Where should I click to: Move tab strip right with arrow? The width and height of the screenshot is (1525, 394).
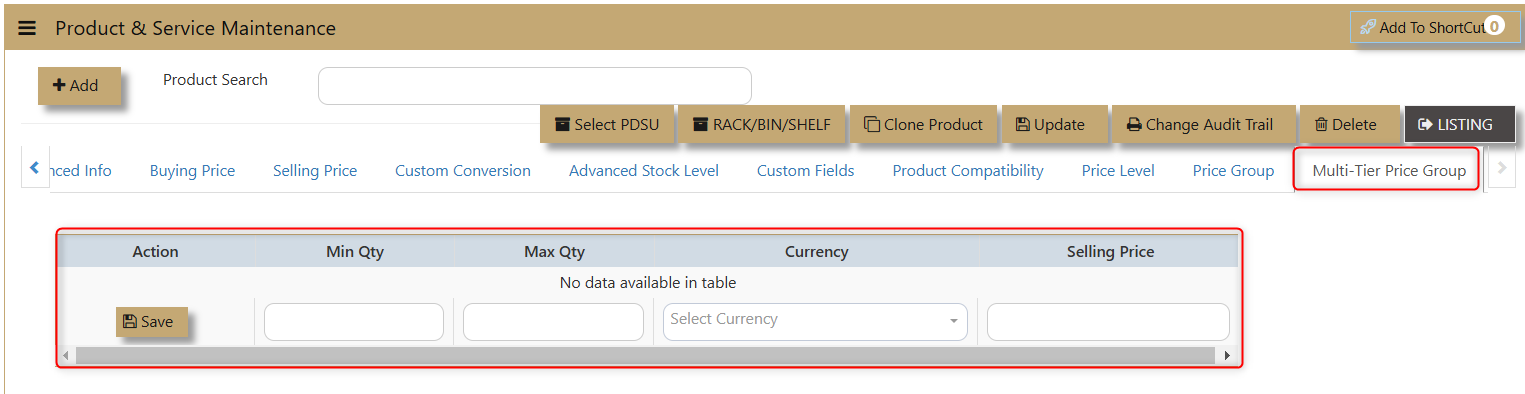pos(1501,169)
